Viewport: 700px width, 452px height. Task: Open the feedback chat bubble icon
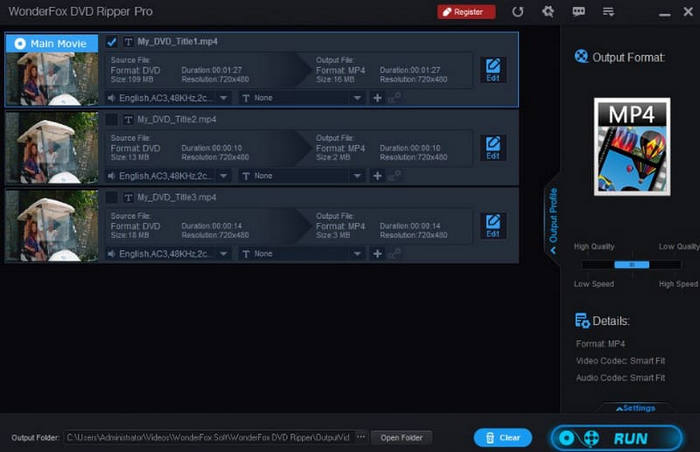click(579, 12)
